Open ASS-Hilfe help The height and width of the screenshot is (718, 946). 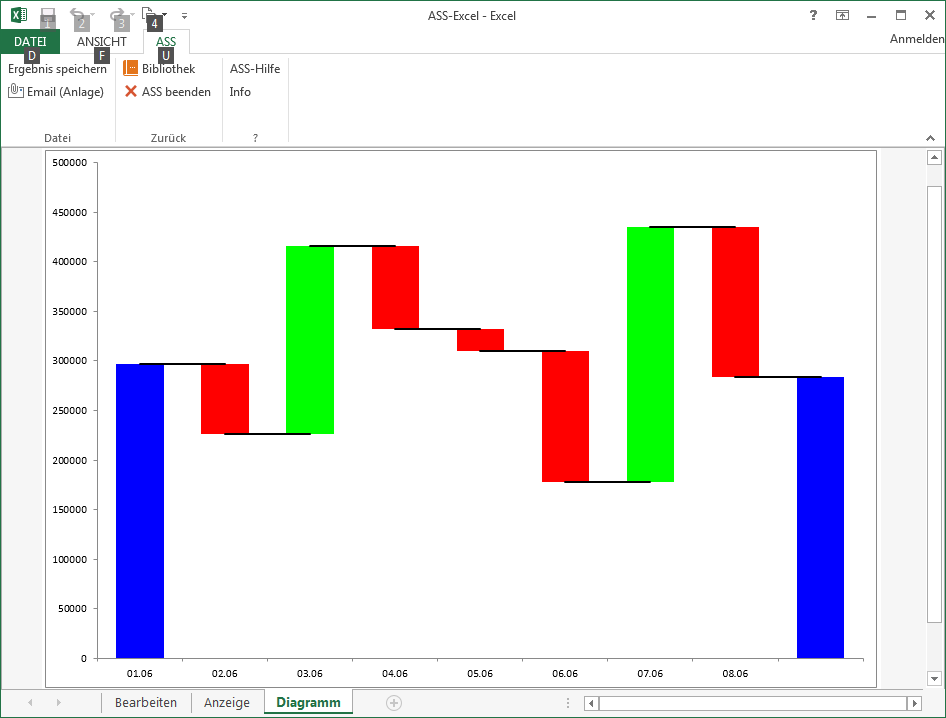[x=255, y=69]
